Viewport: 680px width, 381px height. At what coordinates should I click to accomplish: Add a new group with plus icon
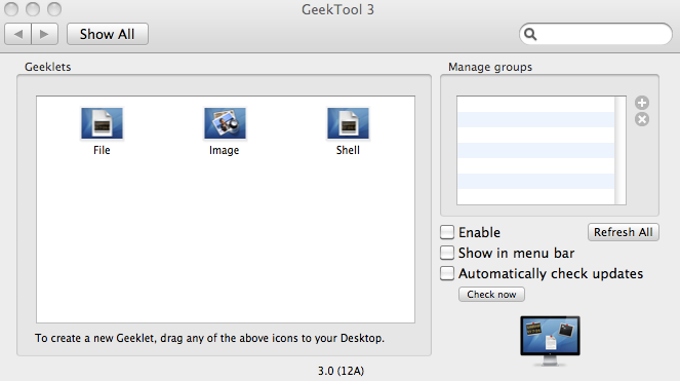pos(642,103)
